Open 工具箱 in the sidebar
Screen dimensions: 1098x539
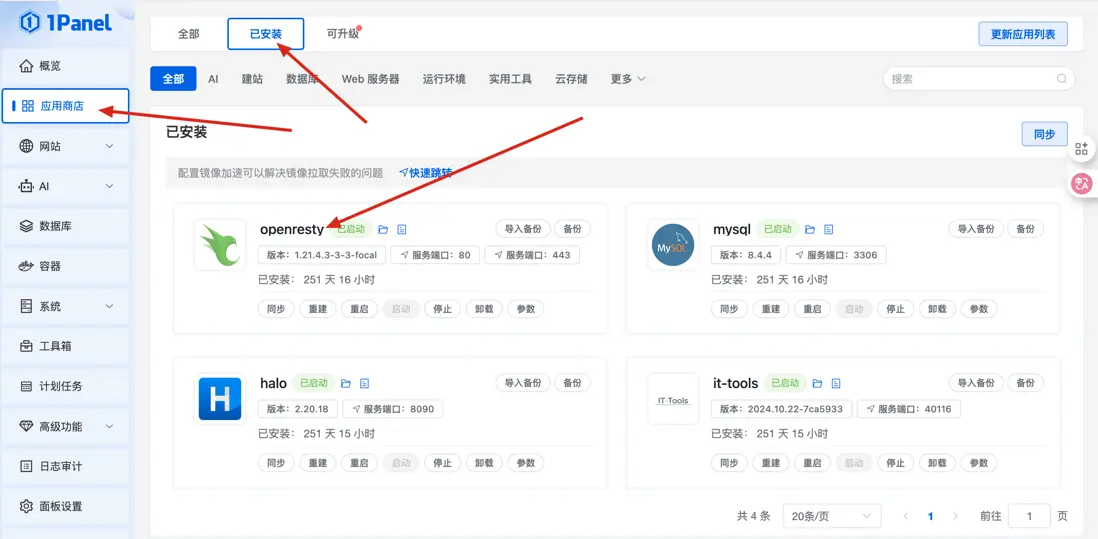point(65,346)
